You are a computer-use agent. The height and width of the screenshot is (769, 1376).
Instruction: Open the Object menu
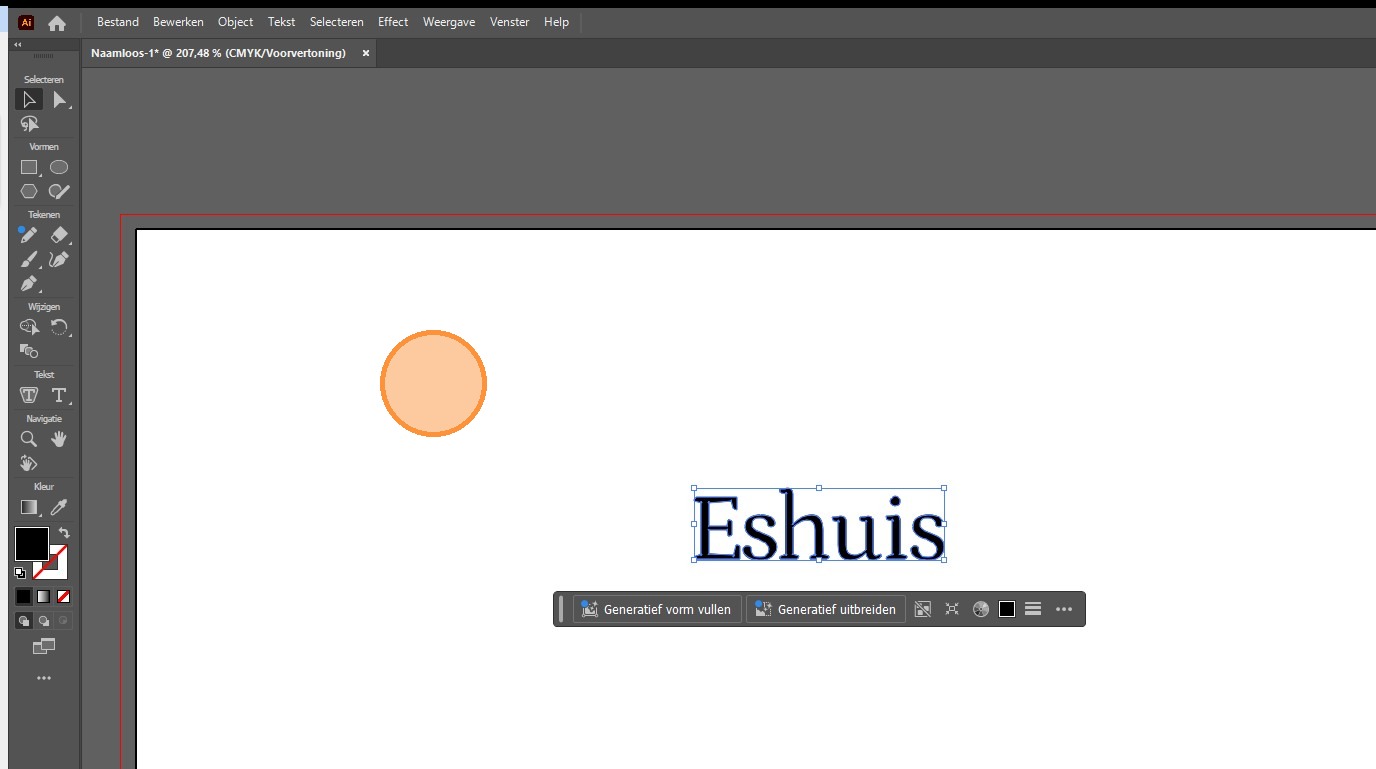(x=236, y=22)
